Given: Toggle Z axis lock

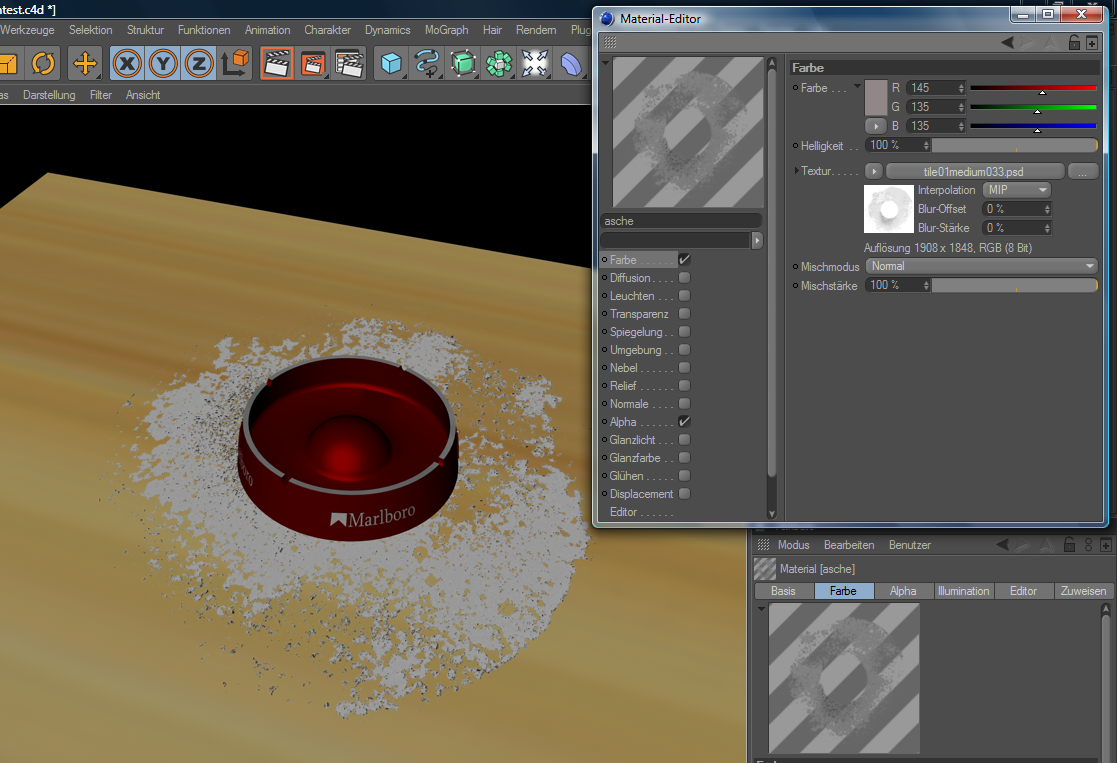Looking at the screenshot, I should pyautogui.click(x=199, y=63).
